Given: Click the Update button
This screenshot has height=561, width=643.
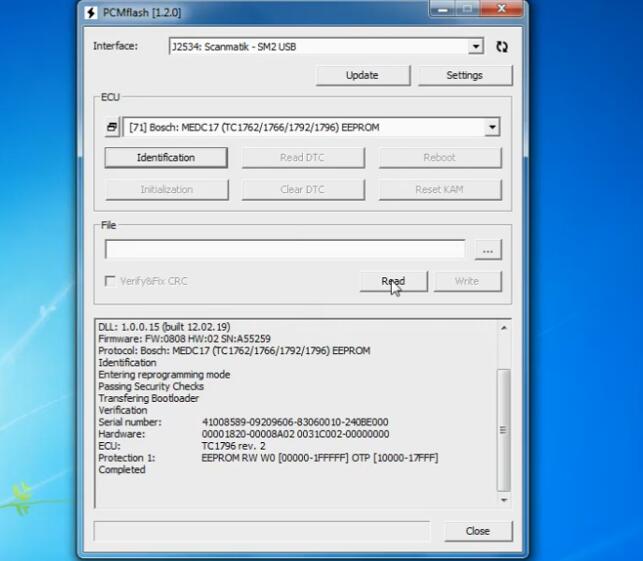Looking at the screenshot, I should coord(363,75).
